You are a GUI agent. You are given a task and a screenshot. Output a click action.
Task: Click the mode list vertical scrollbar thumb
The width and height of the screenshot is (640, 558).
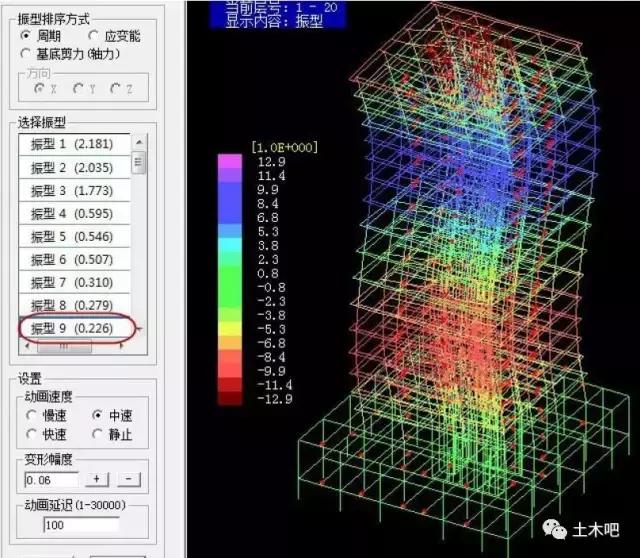(x=139, y=162)
